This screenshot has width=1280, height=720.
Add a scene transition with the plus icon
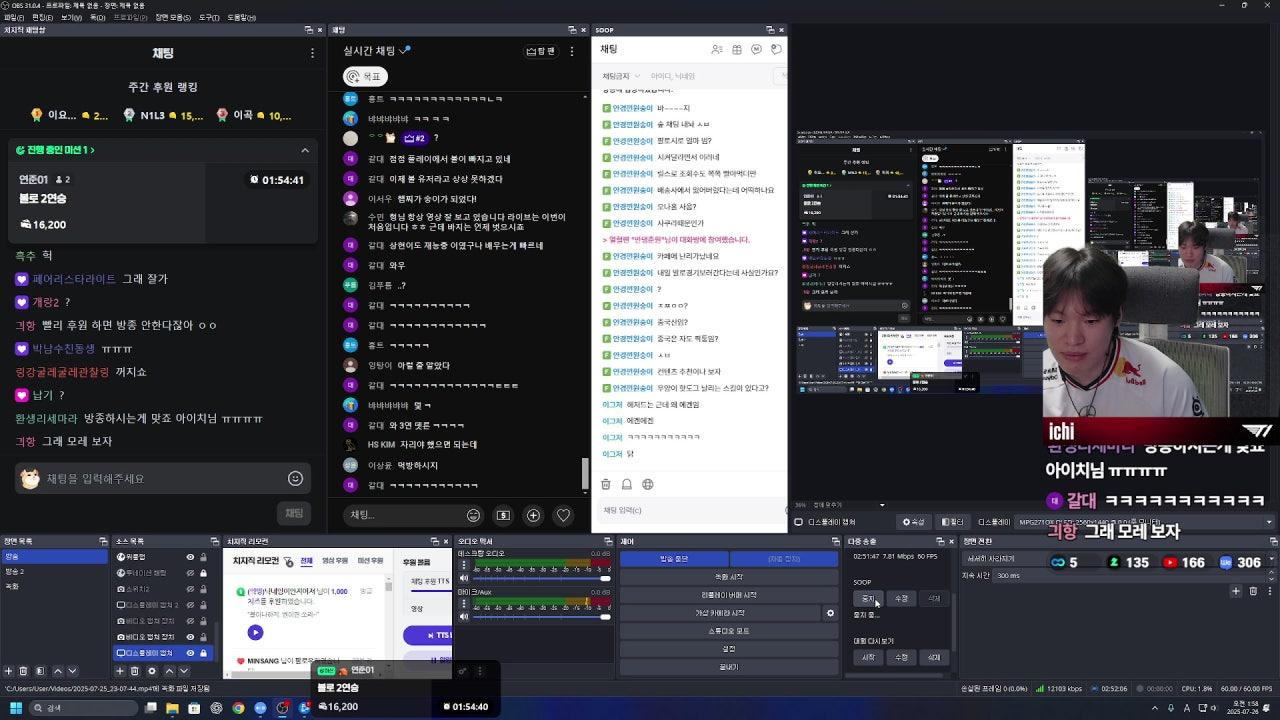click(1236, 591)
